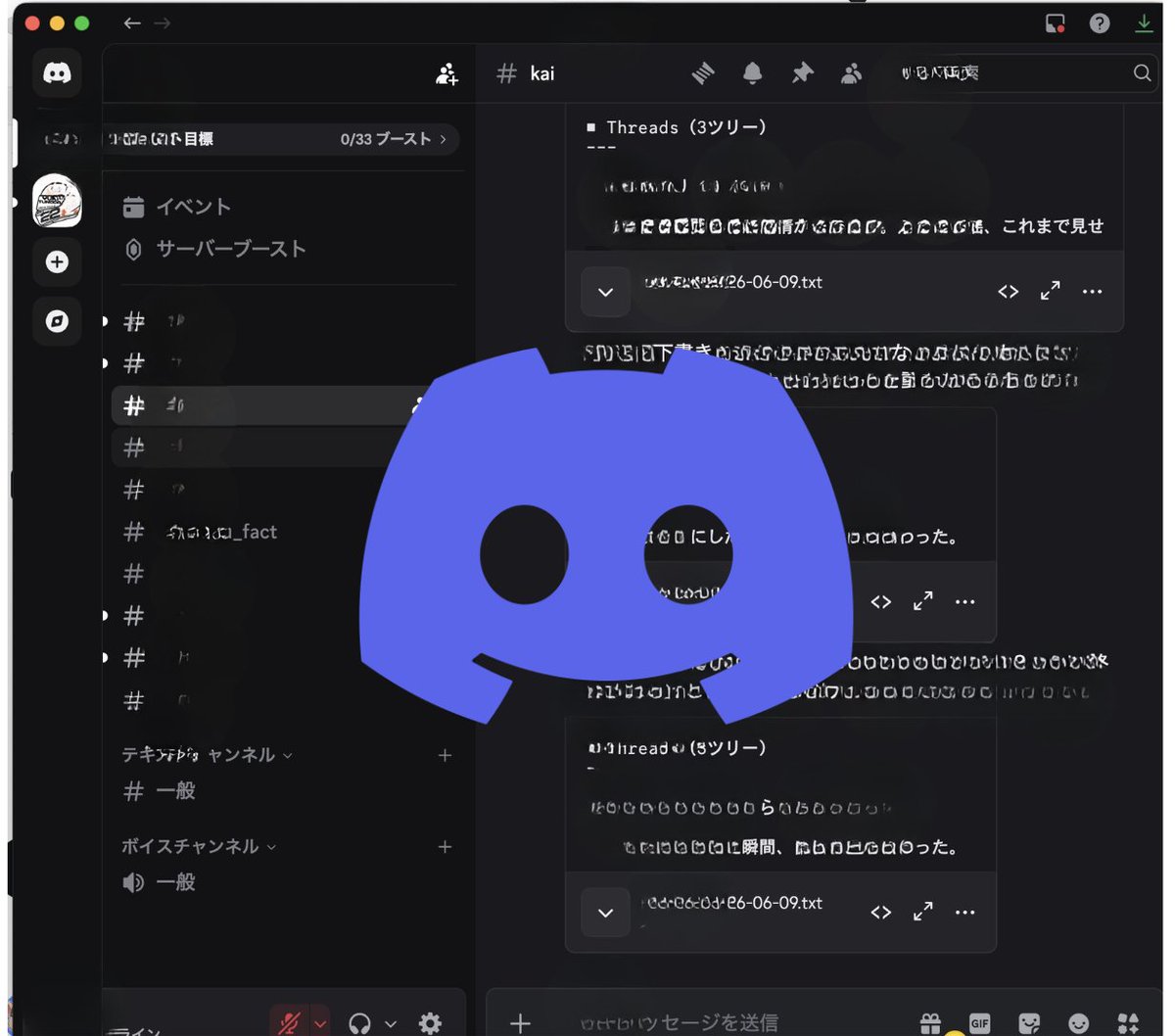
Task: Open user settings gear icon
Action: point(430,1023)
